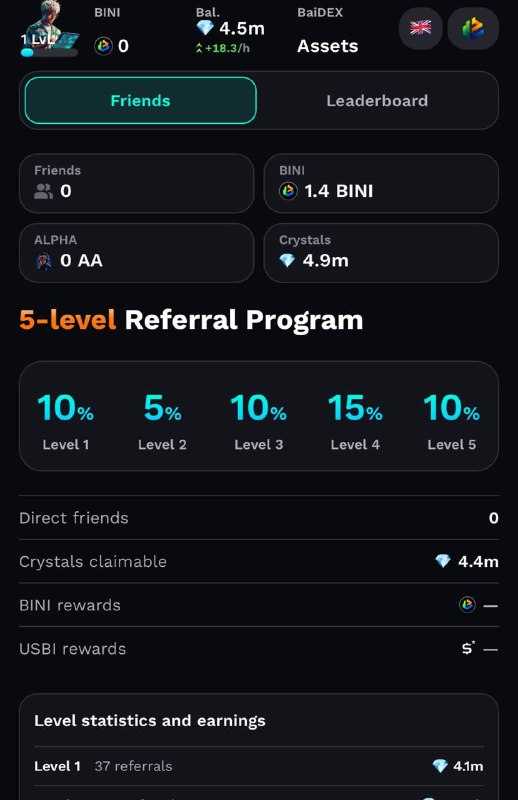Tap the BINI coin icon in header
This screenshot has width=518, height=800.
pyautogui.click(x=104, y=46)
